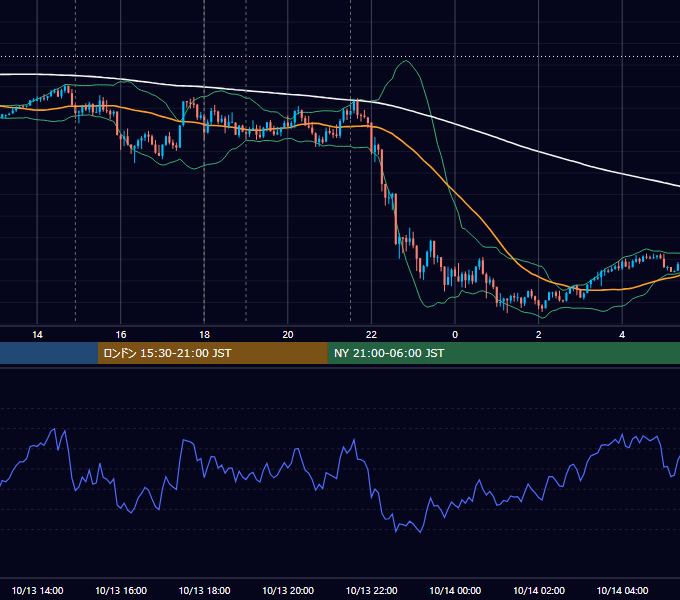
Task: Click the '10/13 18:00' date label
Action: pos(204,590)
